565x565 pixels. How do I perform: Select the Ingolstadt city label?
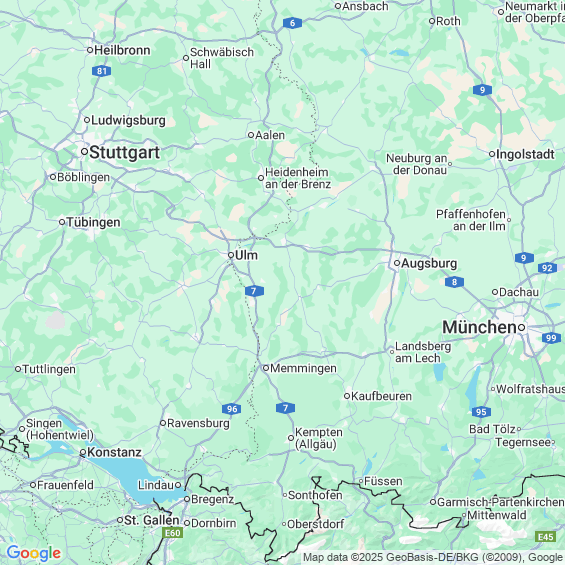pos(525,154)
